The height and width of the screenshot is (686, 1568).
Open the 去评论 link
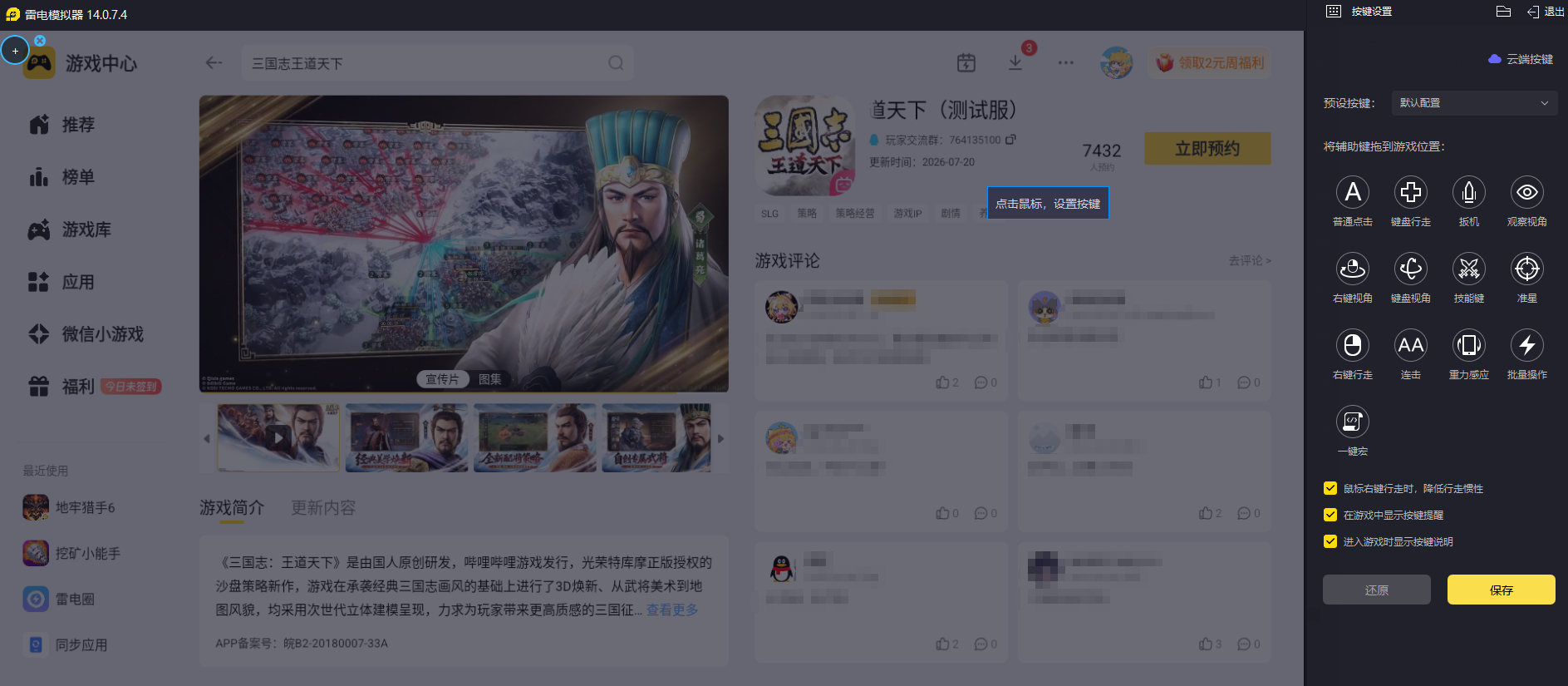tap(1250, 261)
